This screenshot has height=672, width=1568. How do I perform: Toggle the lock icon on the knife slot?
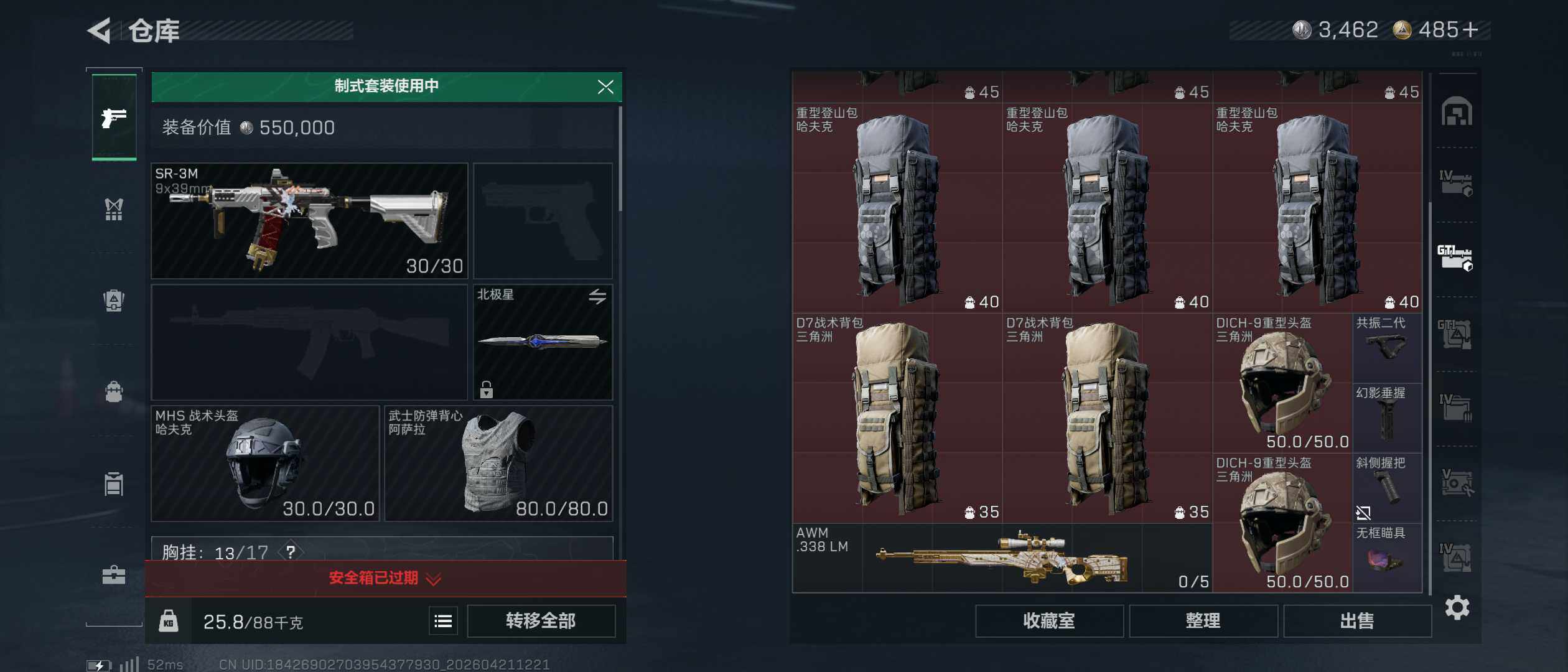(x=487, y=390)
